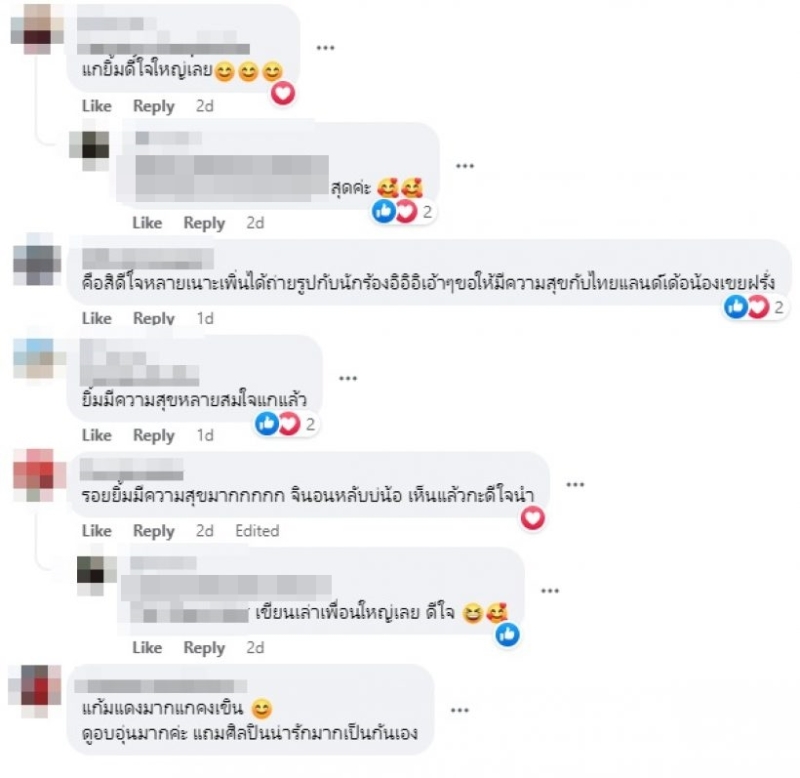View reactions on 'ยิ้มมีความสุขหลาย' comment
This screenshot has height=778, width=800.
click(287, 424)
